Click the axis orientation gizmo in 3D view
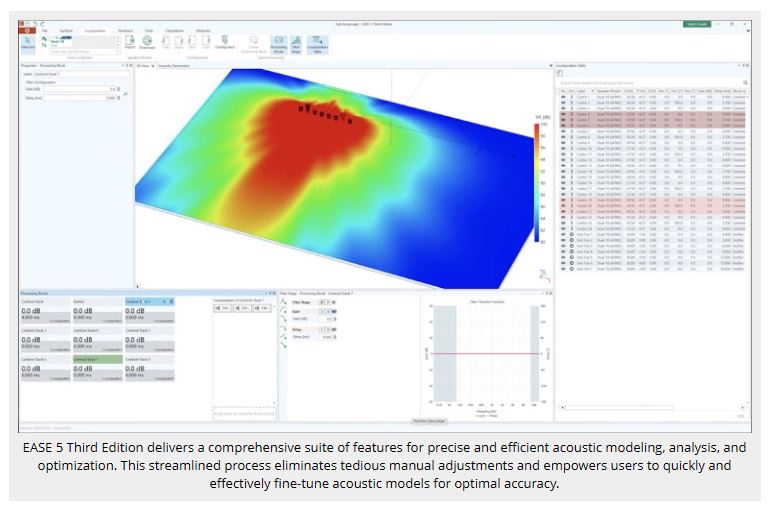Screen dimensions: 772x511 (x=544, y=276)
